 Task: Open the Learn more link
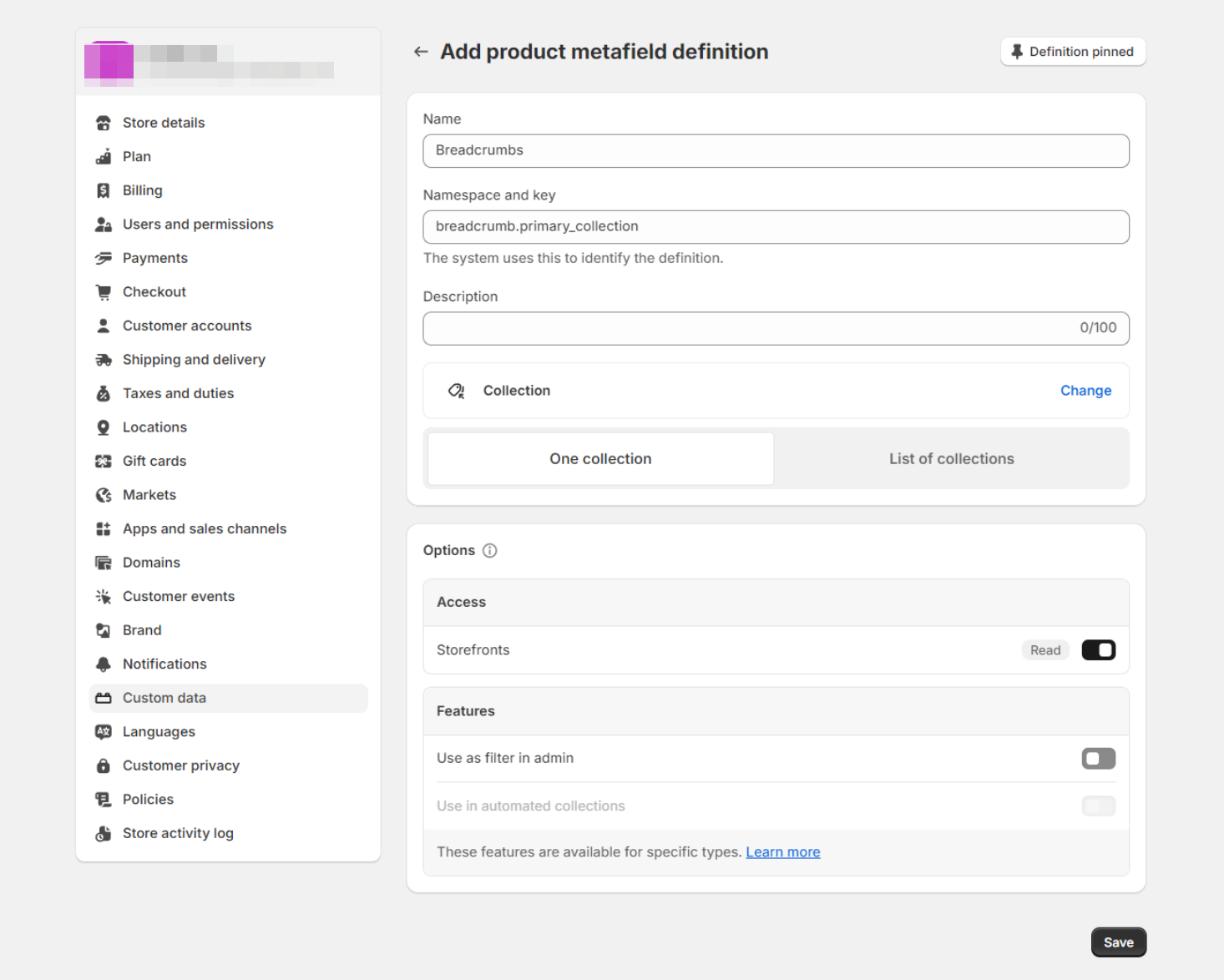pos(783,852)
